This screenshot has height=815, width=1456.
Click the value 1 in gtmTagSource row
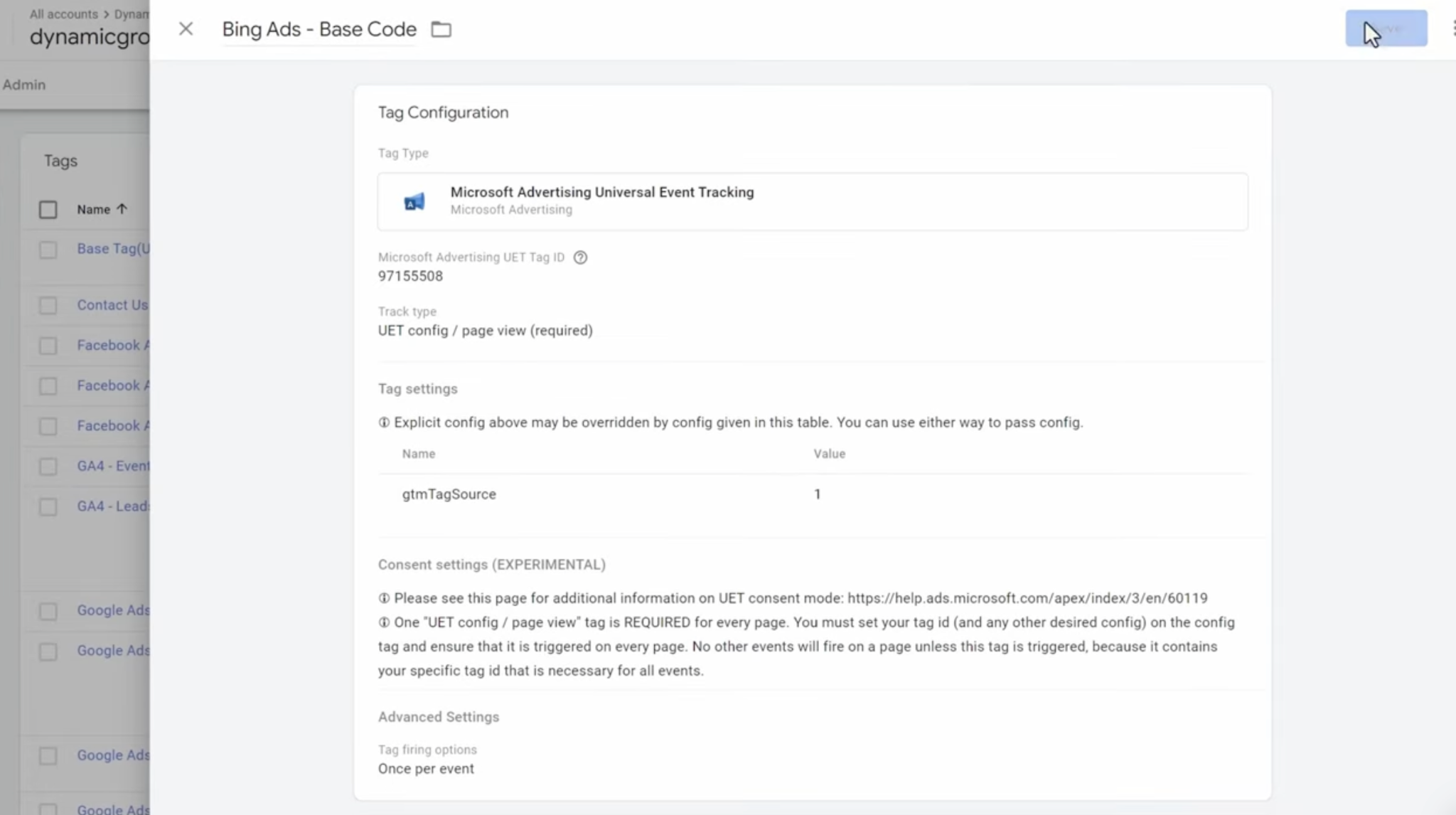point(818,494)
